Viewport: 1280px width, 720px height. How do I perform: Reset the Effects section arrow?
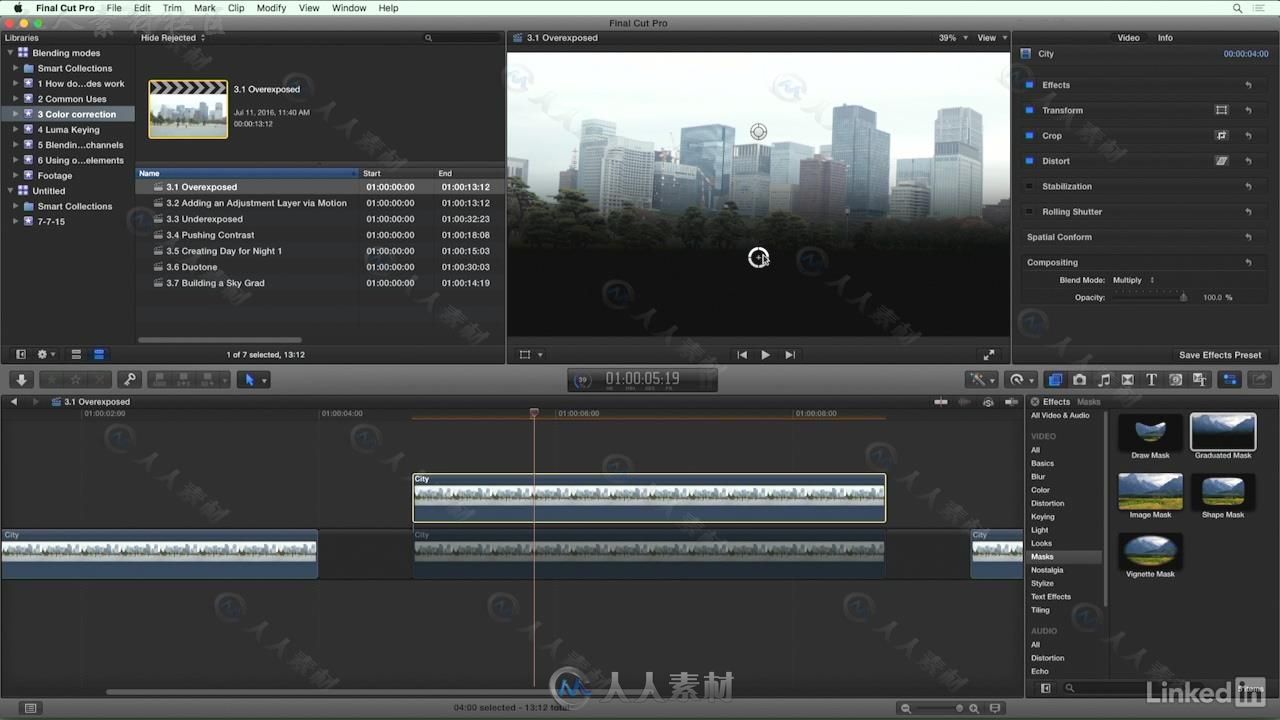[x=1248, y=85]
